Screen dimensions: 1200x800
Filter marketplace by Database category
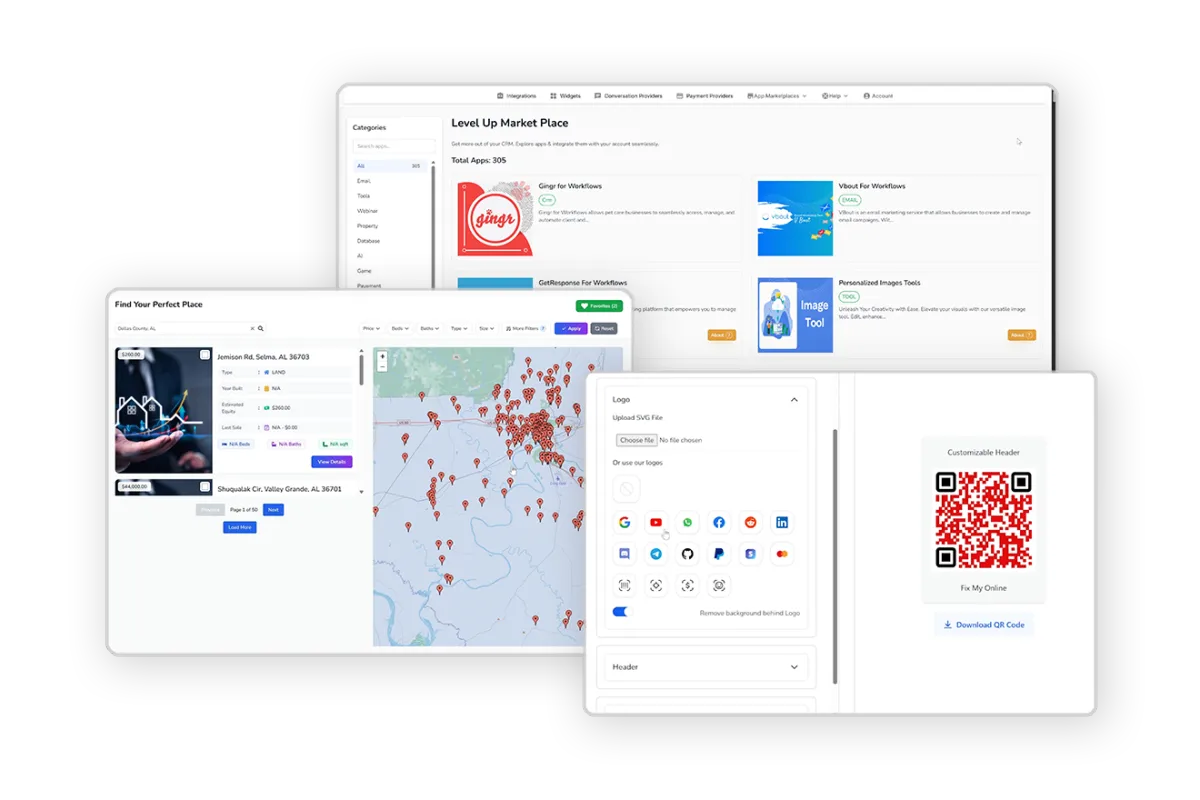click(368, 241)
